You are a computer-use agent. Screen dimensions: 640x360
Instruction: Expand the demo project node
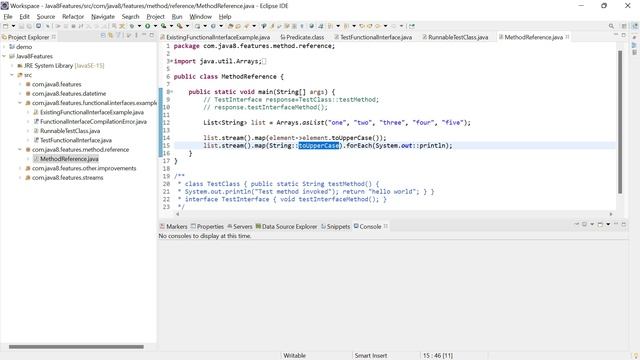[x=4, y=47]
